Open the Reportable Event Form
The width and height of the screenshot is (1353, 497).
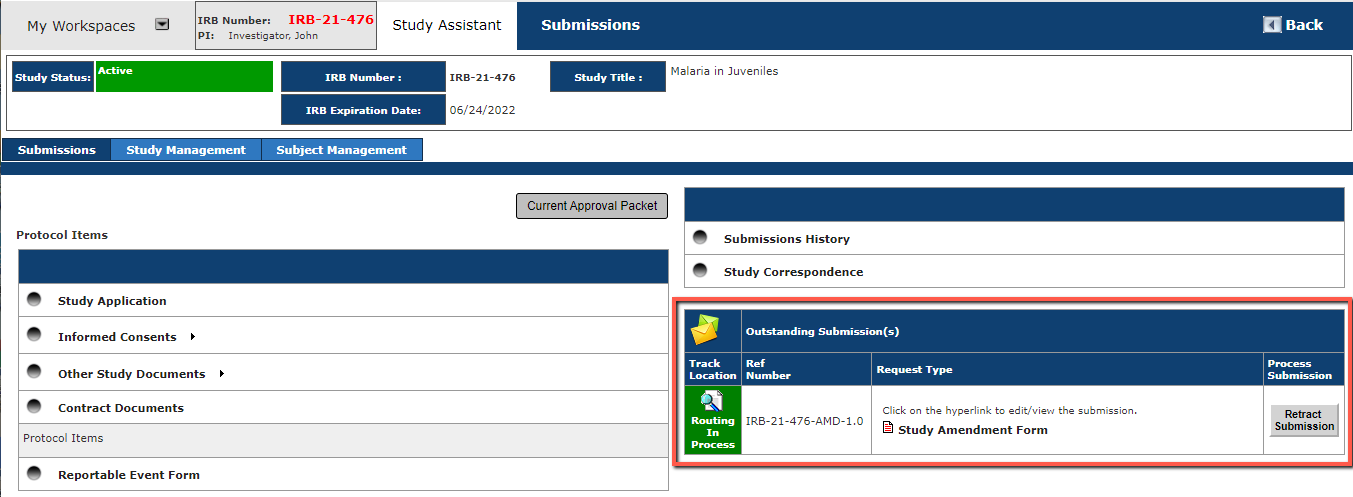129,475
